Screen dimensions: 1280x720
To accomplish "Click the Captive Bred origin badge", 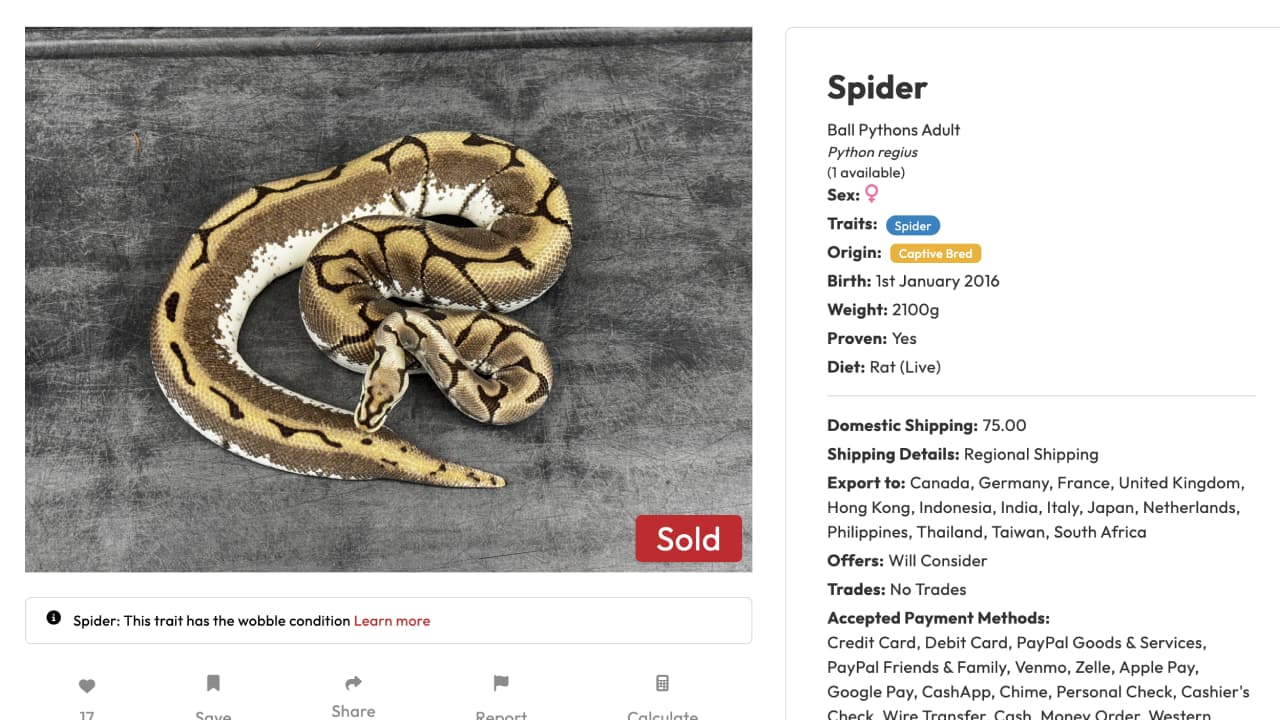I will coord(936,253).
